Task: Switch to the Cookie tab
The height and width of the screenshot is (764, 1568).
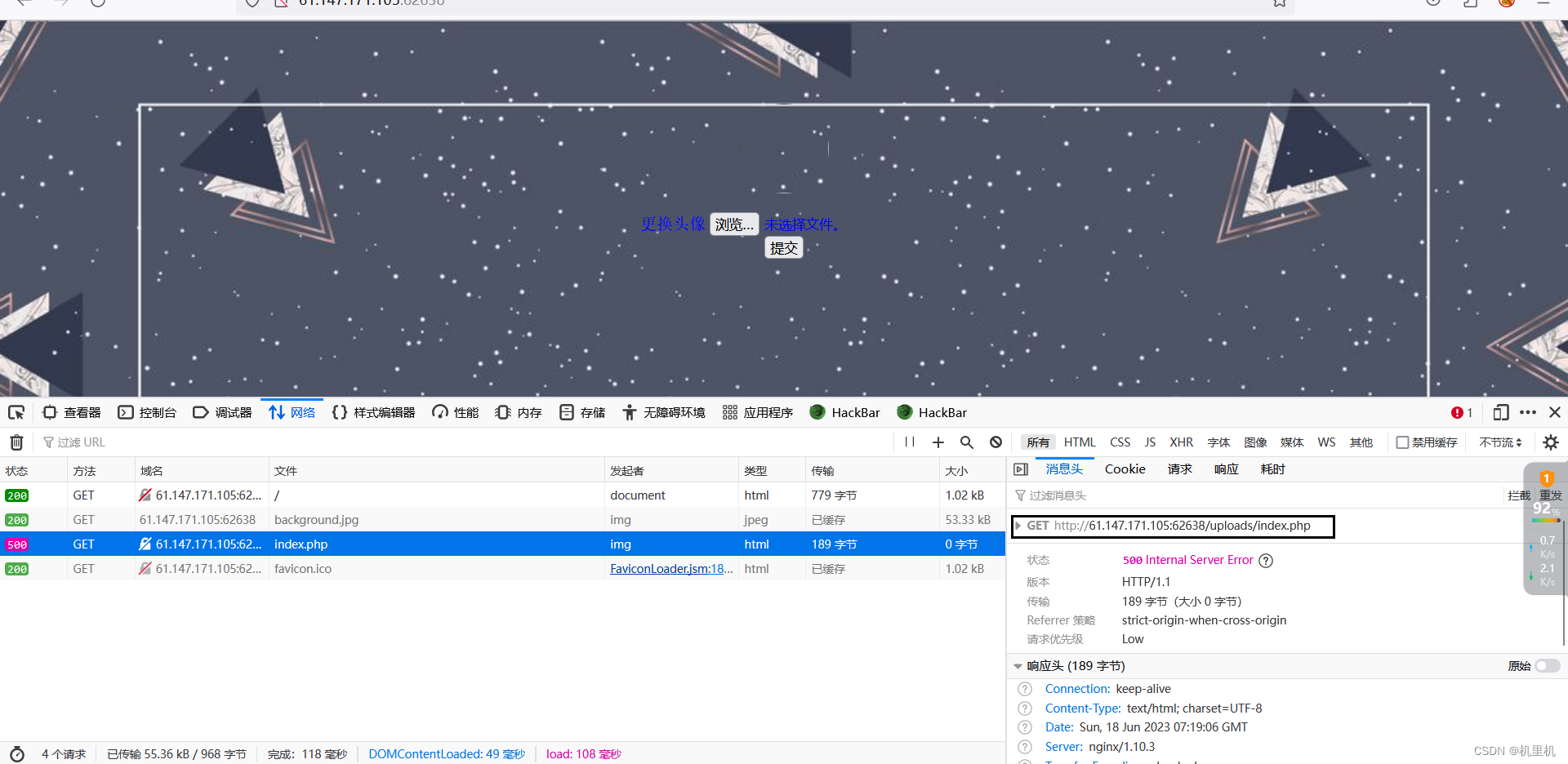Action: pos(1125,469)
